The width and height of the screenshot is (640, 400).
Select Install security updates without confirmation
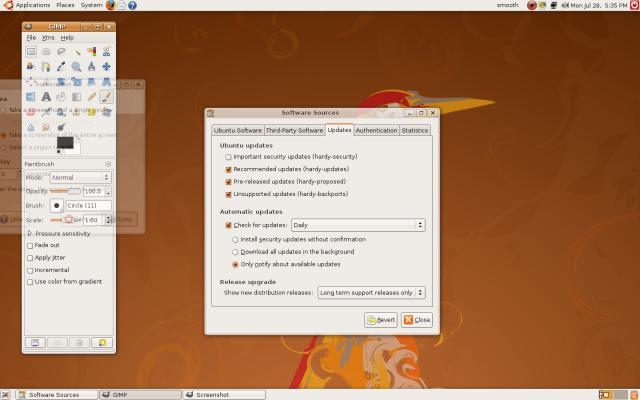pyautogui.click(x=235, y=240)
